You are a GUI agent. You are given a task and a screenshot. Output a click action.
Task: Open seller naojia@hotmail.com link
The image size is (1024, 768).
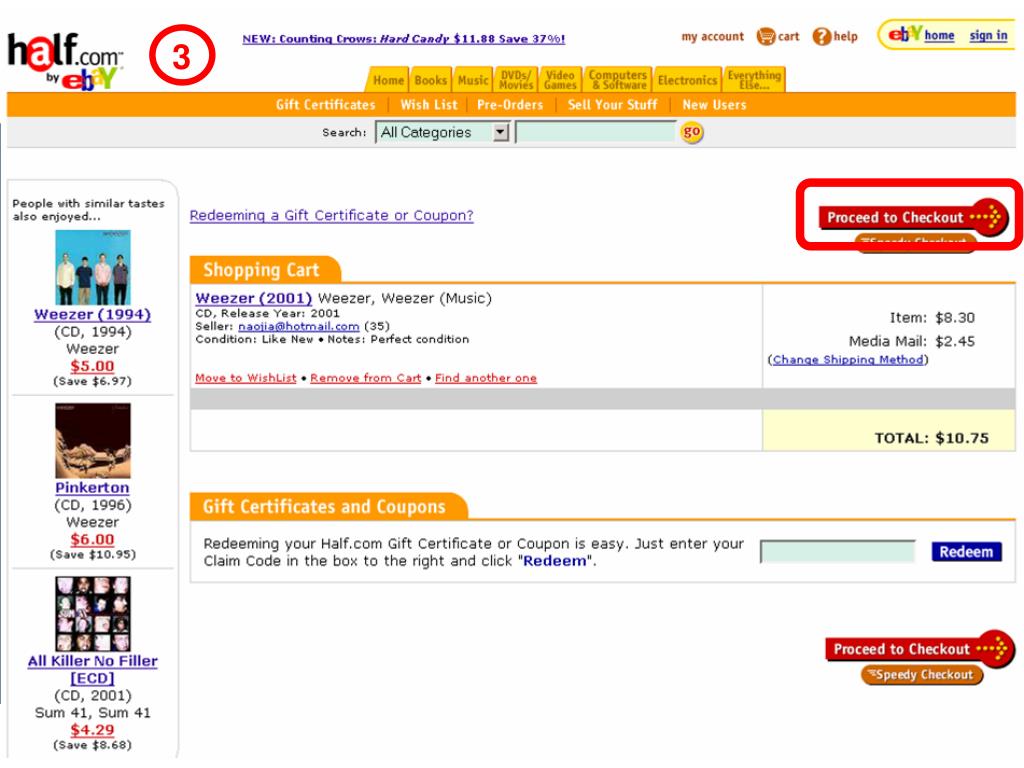coord(298,326)
